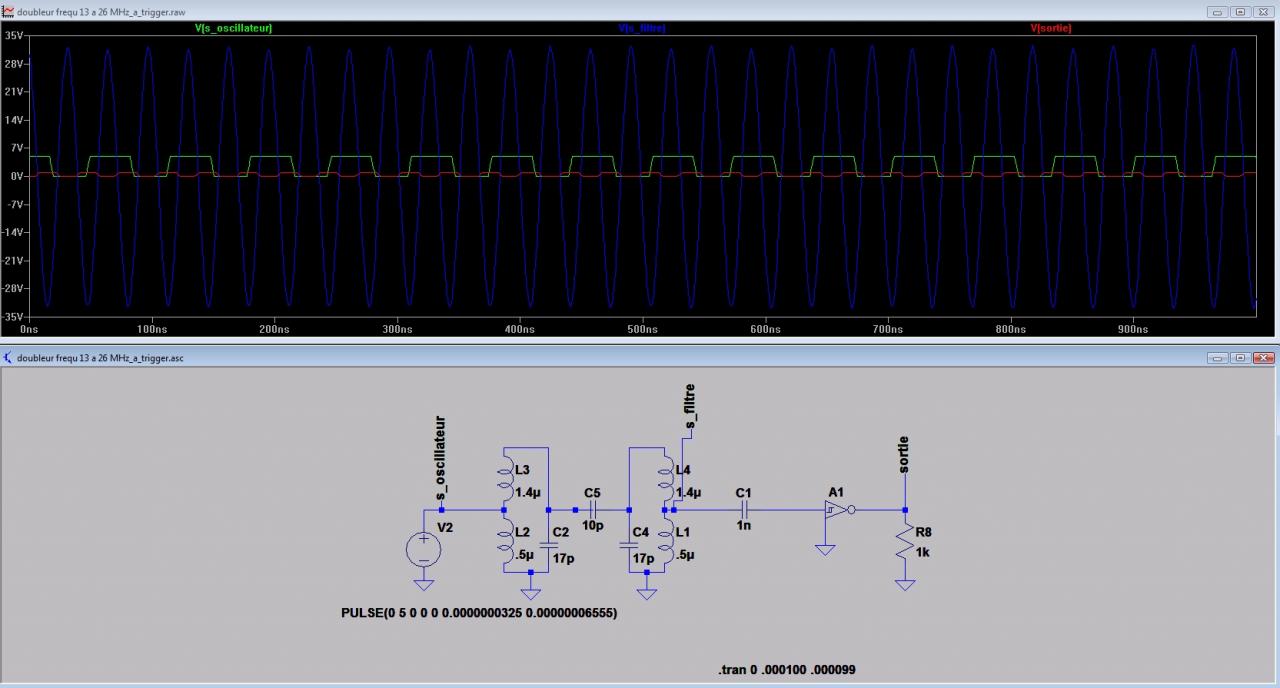Close the .raw waveform window

[x=1263, y=11]
